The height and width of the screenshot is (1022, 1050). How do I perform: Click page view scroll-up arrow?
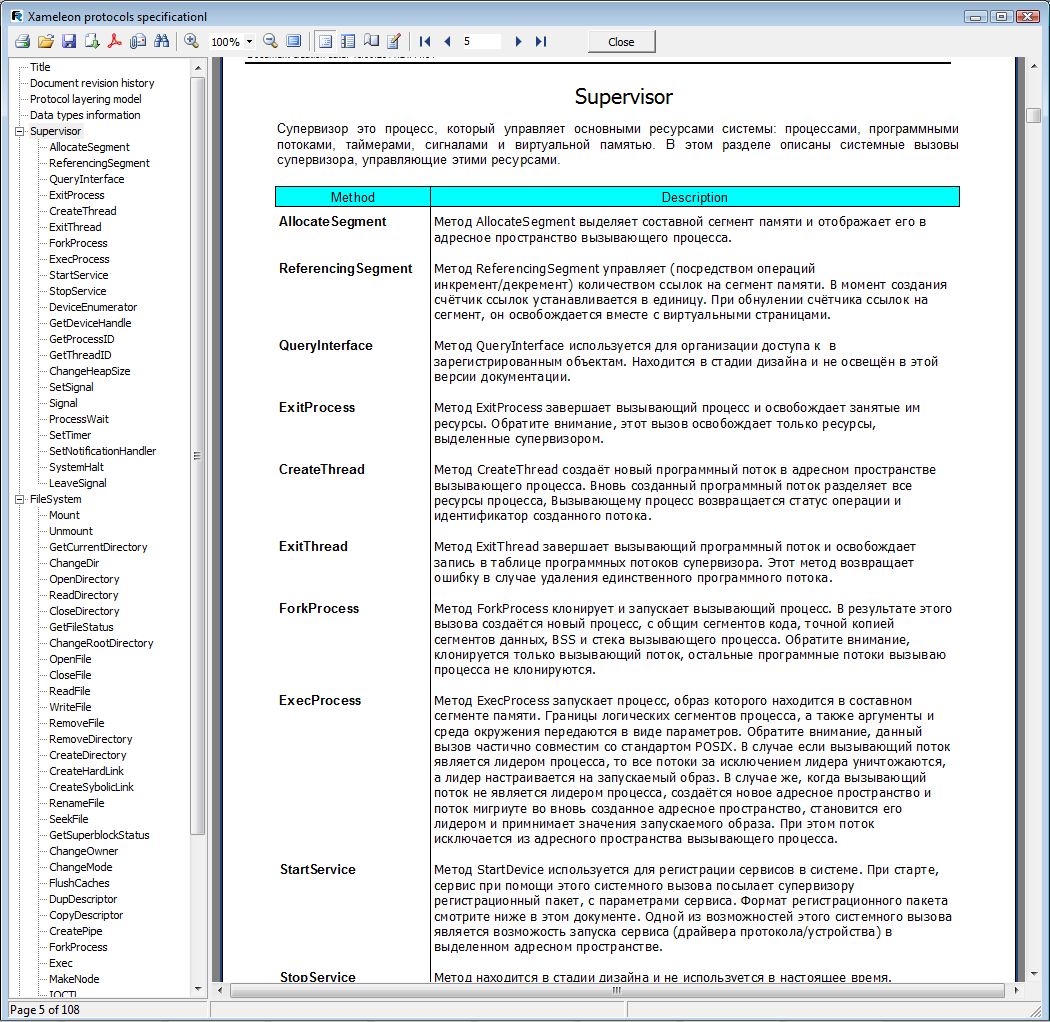coord(1034,66)
